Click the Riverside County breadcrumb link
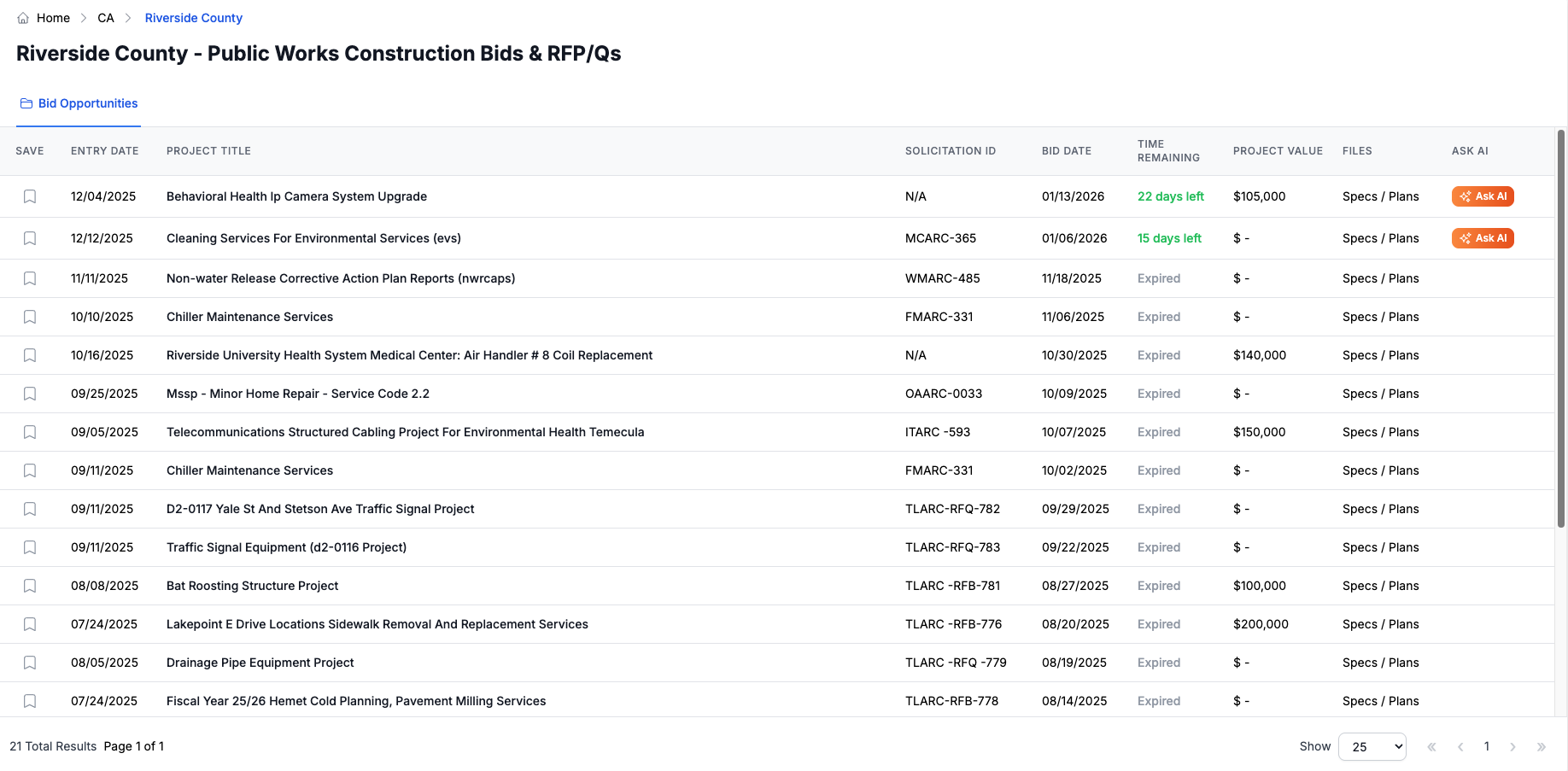 pos(193,18)
